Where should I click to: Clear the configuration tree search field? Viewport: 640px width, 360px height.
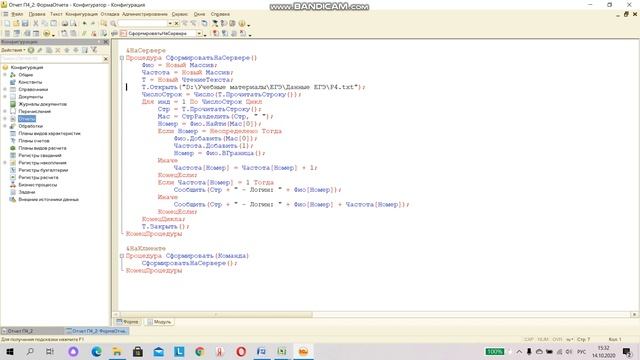pyautogui.click(x=106, y=59)
